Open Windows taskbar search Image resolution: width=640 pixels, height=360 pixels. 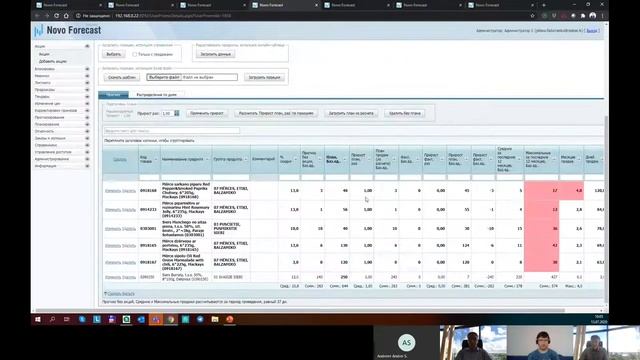coord(52,320)
